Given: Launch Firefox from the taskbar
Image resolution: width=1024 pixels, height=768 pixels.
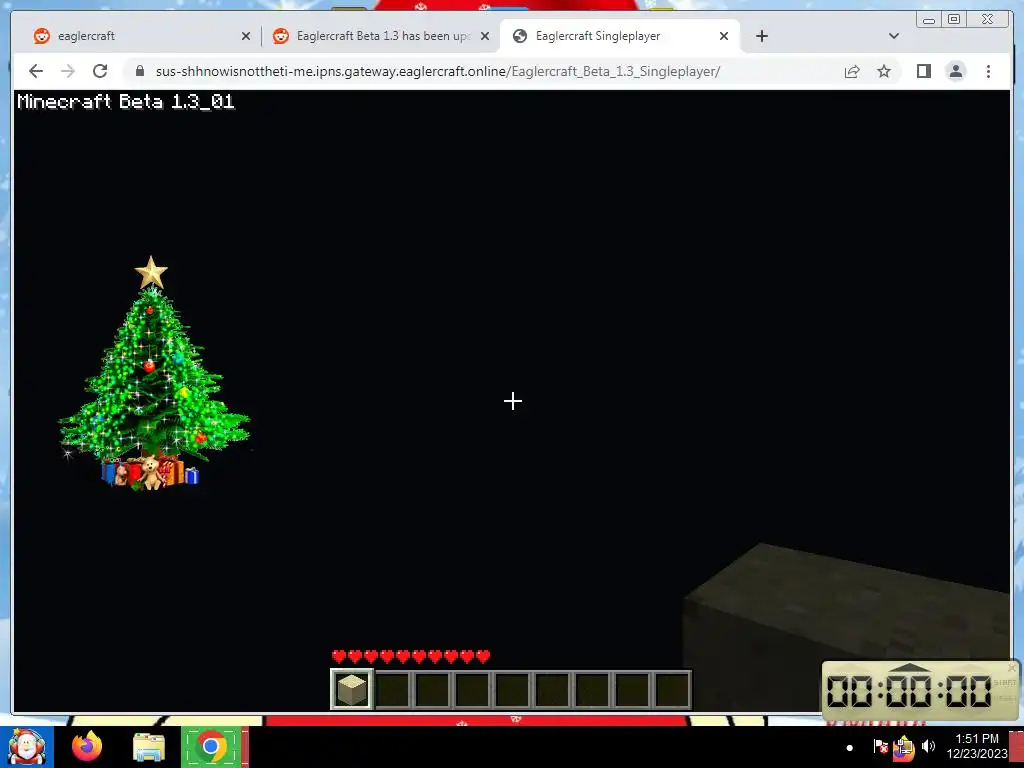Looking at the screenshot, I should pos(87,746).
